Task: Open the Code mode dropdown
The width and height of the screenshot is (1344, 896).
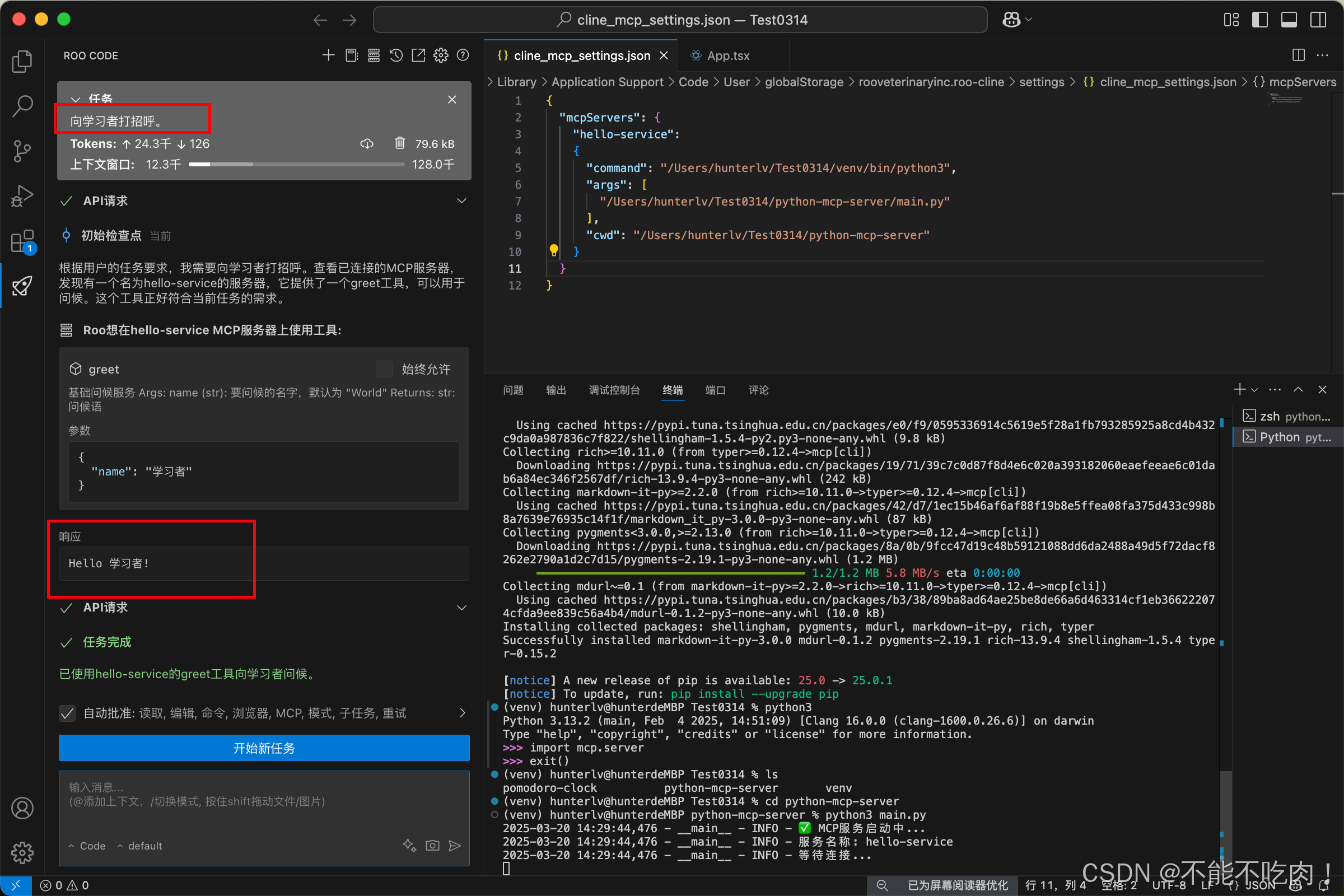Action: [87, 845]
